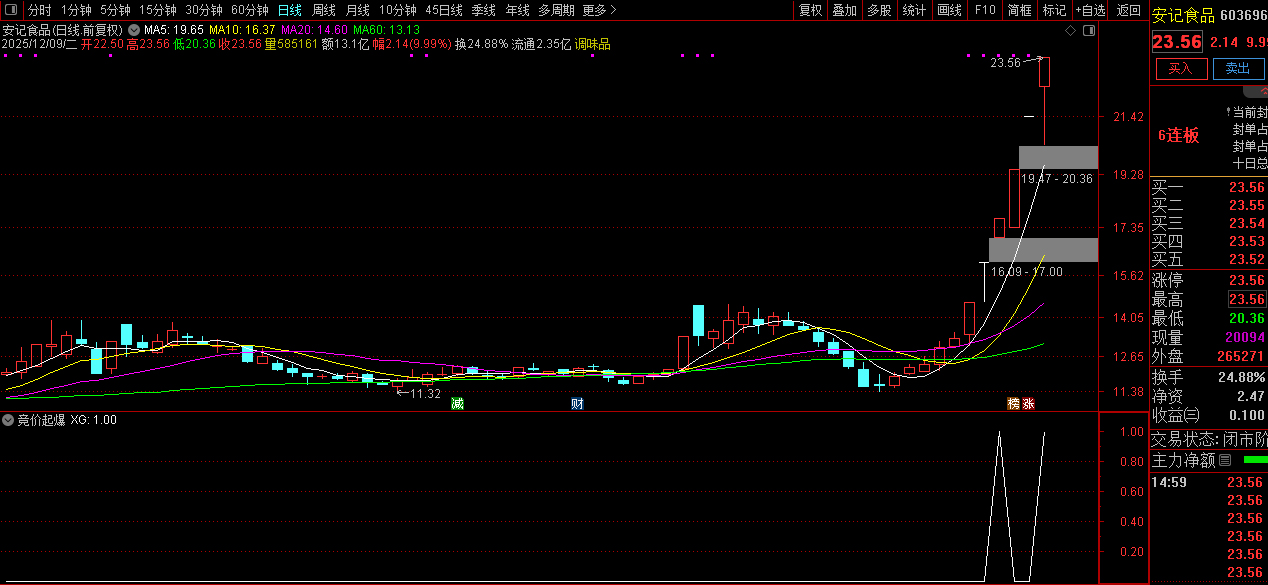Switch to 周线 weekly chart
This screenshot has width=1268, height=585.
point(324,10)
